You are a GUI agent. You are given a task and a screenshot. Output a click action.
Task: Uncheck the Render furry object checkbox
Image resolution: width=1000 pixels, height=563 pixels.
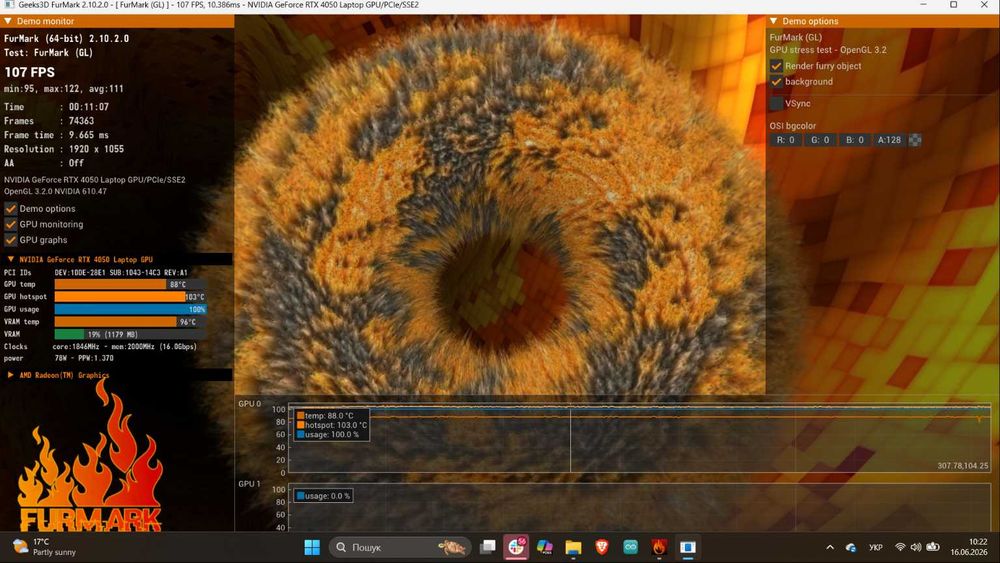pos(776,66)
